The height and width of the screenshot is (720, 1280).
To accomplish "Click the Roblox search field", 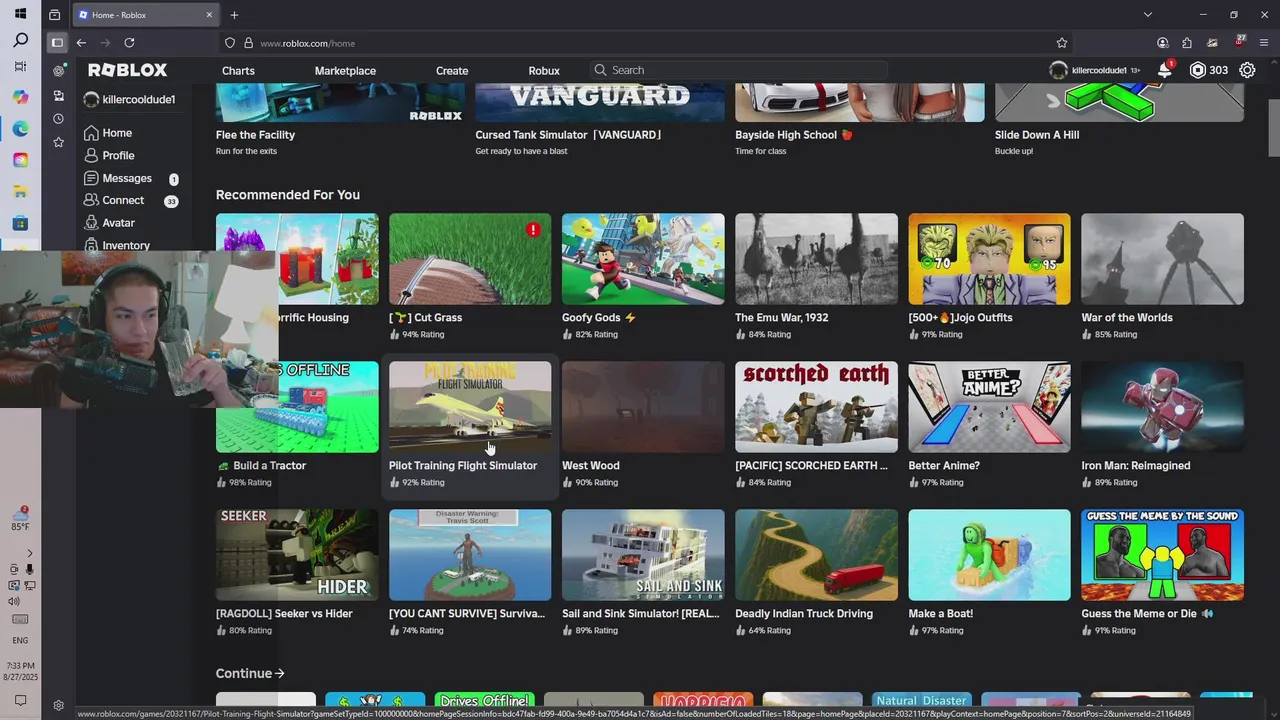I will (737, 70).
